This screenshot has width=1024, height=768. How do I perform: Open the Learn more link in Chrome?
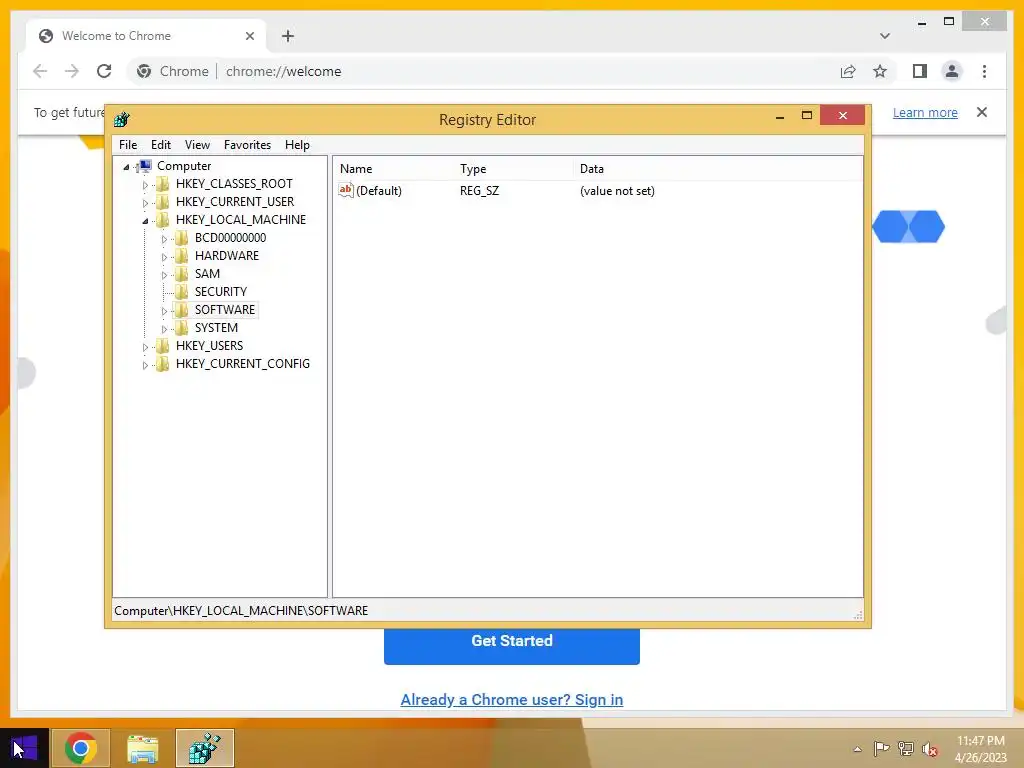pos(925,112)
